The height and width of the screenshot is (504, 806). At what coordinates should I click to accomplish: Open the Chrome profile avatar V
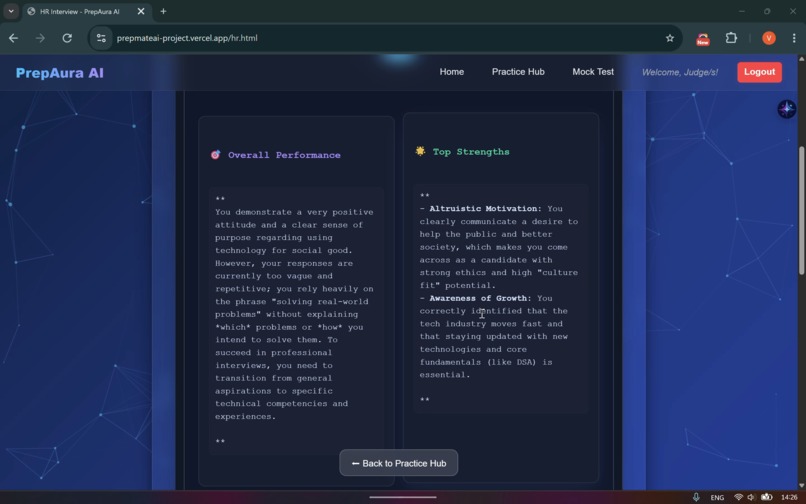tap(768, 38)
